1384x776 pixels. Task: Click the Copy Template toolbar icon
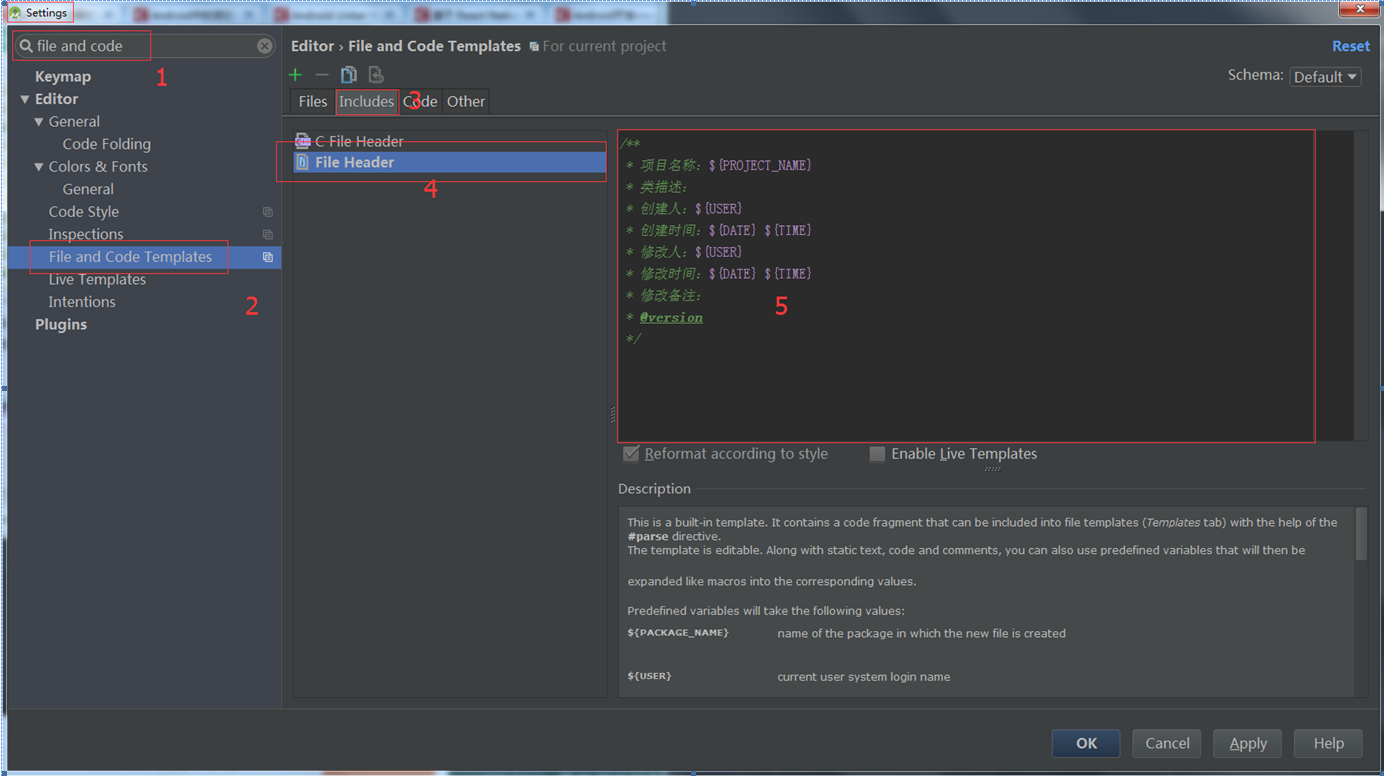point(348,74)
